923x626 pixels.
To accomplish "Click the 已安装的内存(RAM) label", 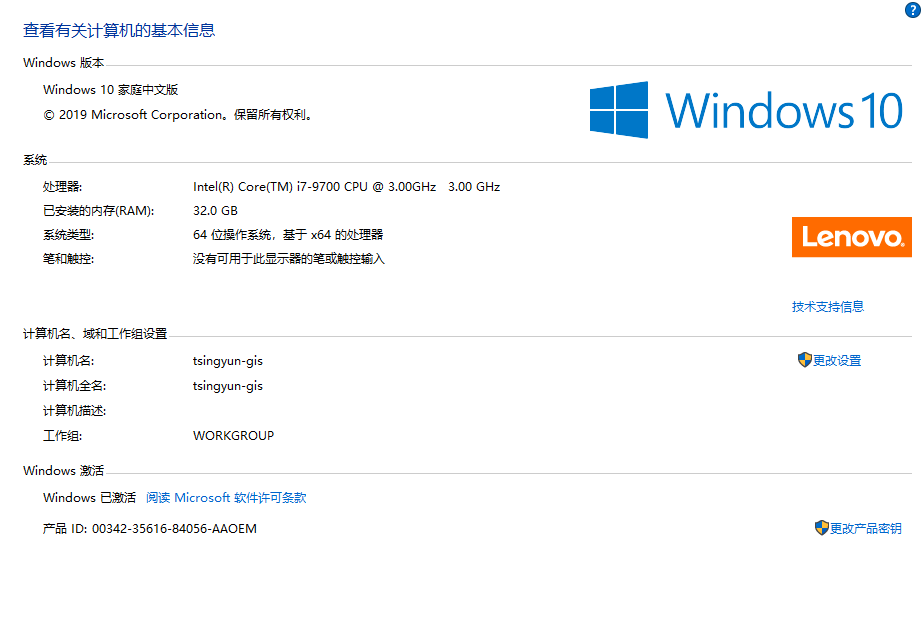I will [x=98, y=211].
